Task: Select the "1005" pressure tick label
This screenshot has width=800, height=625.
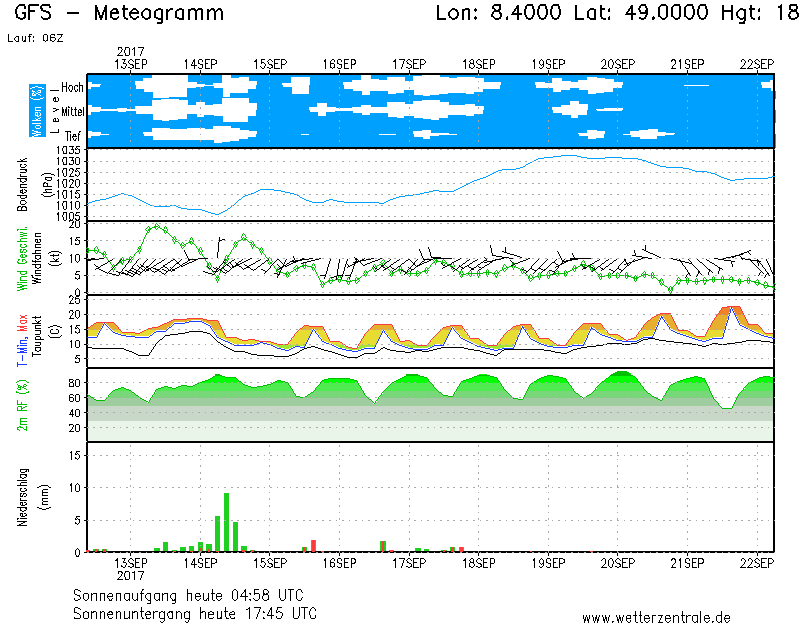Action: coord(68,216)
